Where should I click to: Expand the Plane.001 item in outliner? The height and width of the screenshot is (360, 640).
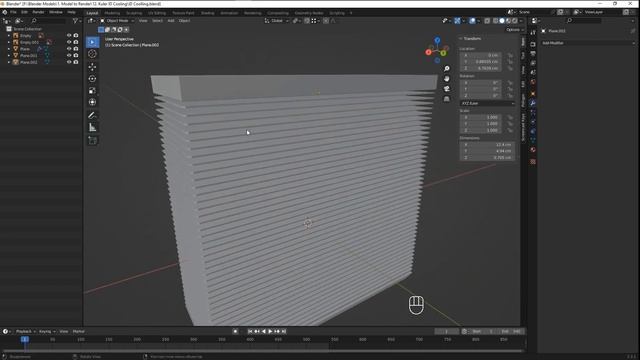tap(9, 55)
